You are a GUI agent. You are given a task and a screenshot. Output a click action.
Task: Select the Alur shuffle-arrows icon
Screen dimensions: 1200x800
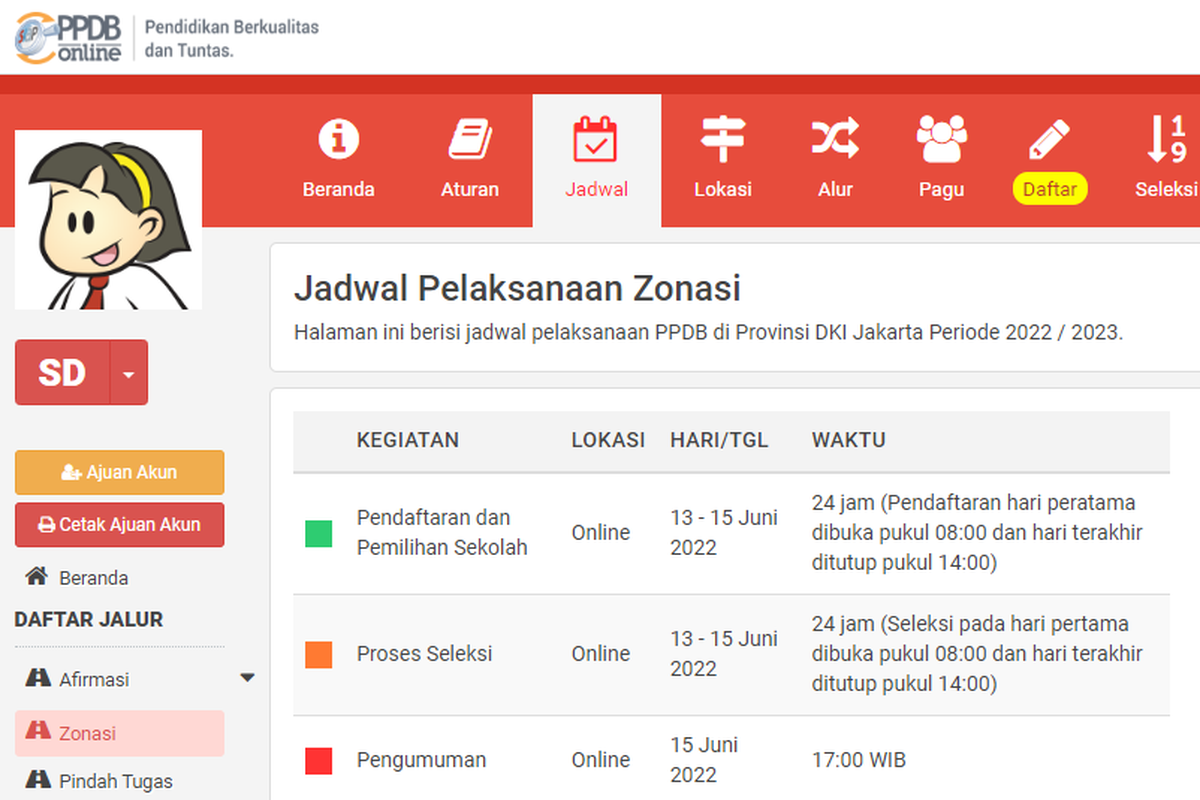[x=835, y=139]
